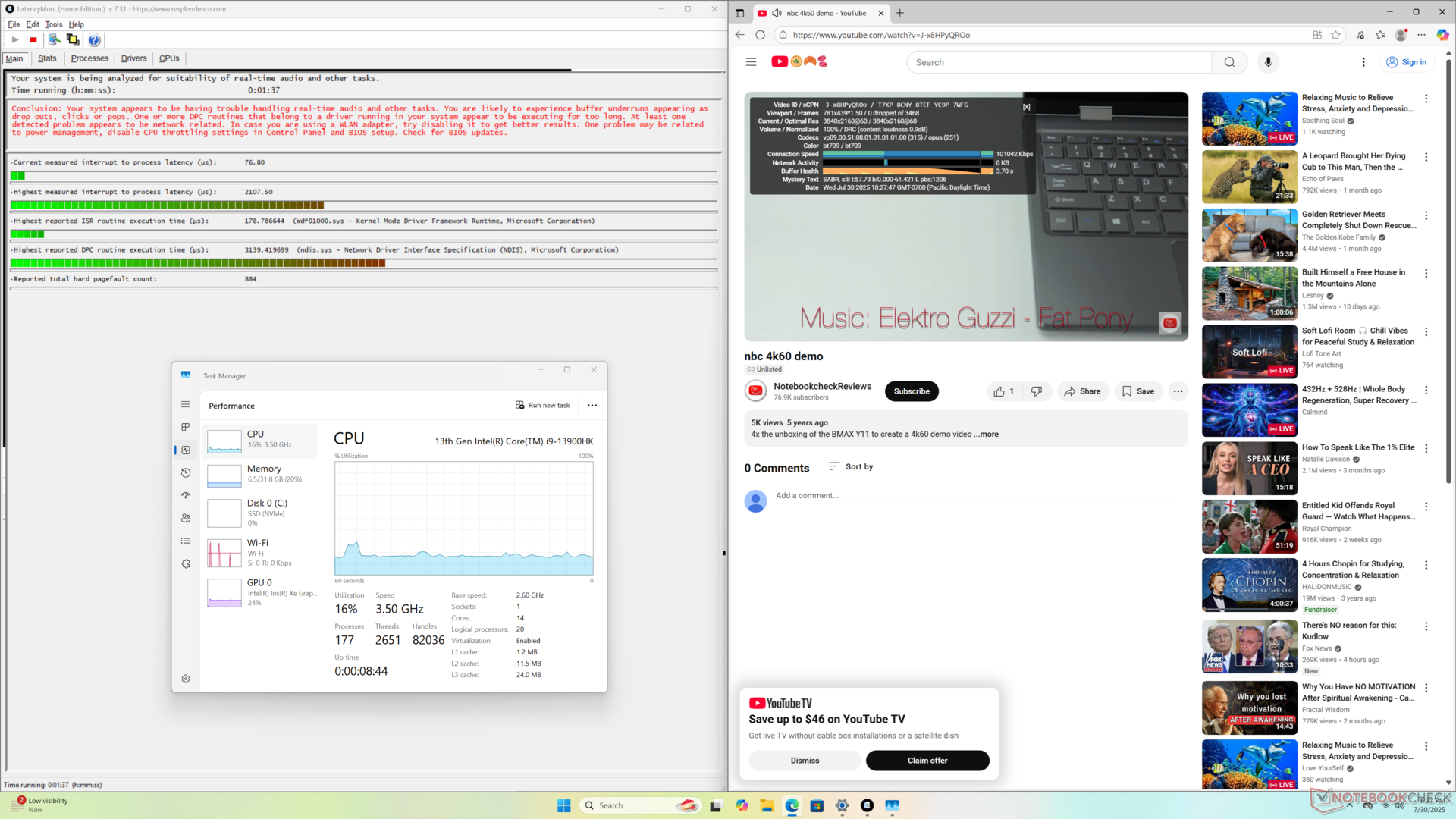Viewport: 1456px width, 819px height.
Task: Subscribe to NotebookcheckReviews channel
Action: pyautogui.click(x=912, y=391)
